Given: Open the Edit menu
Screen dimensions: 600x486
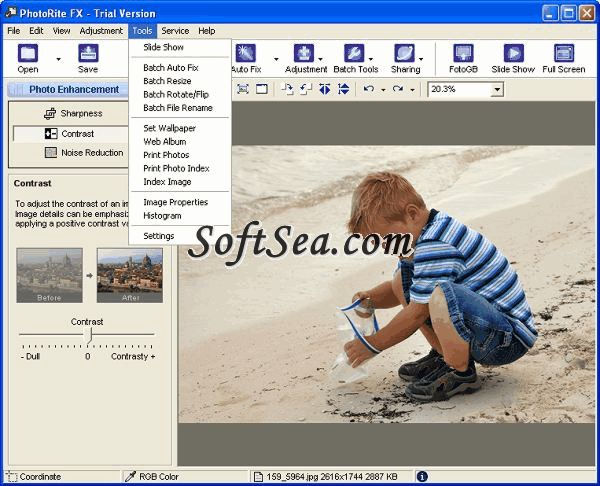Looking at the screenshot, I should click(36, 31).
